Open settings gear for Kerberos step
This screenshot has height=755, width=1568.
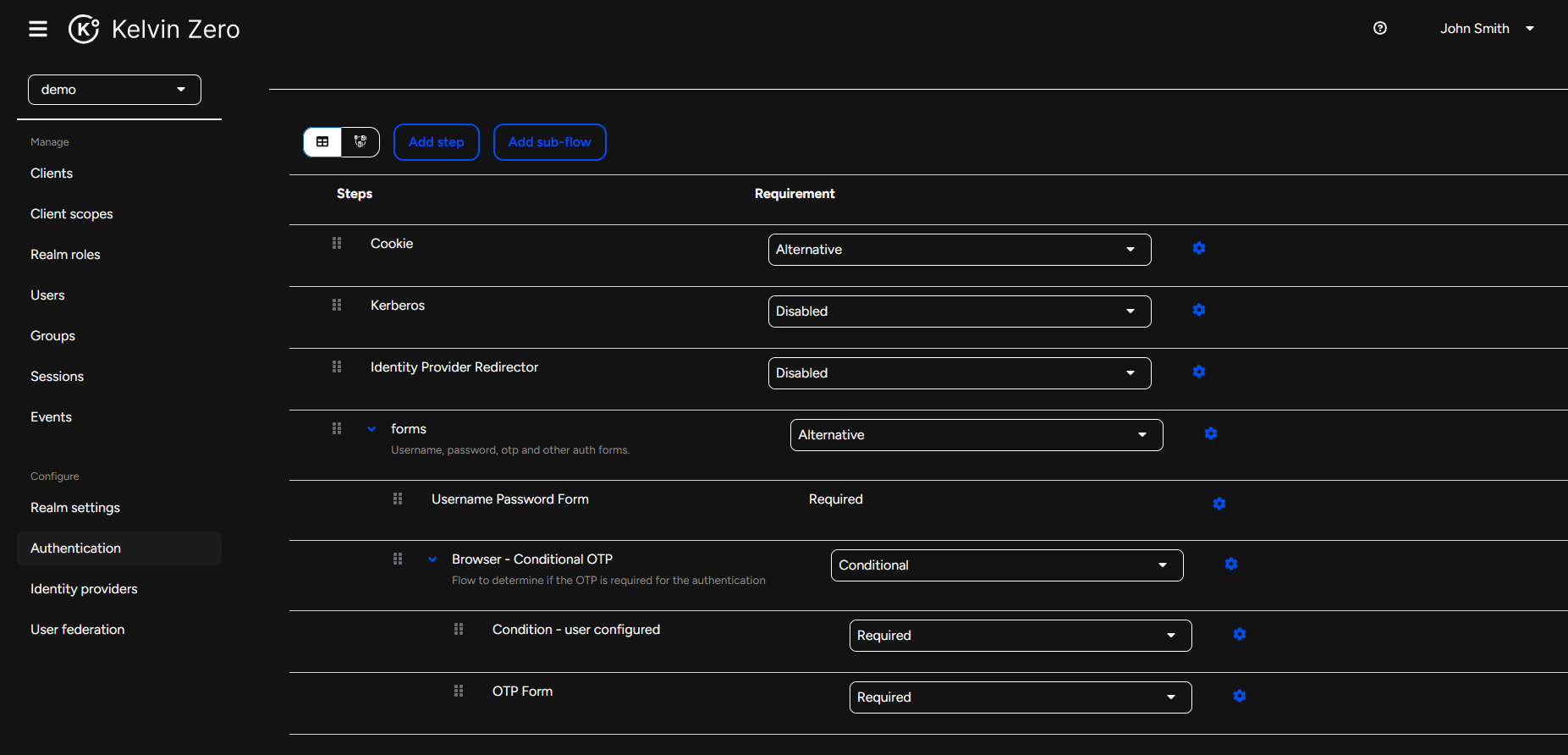coord(1199,310)
